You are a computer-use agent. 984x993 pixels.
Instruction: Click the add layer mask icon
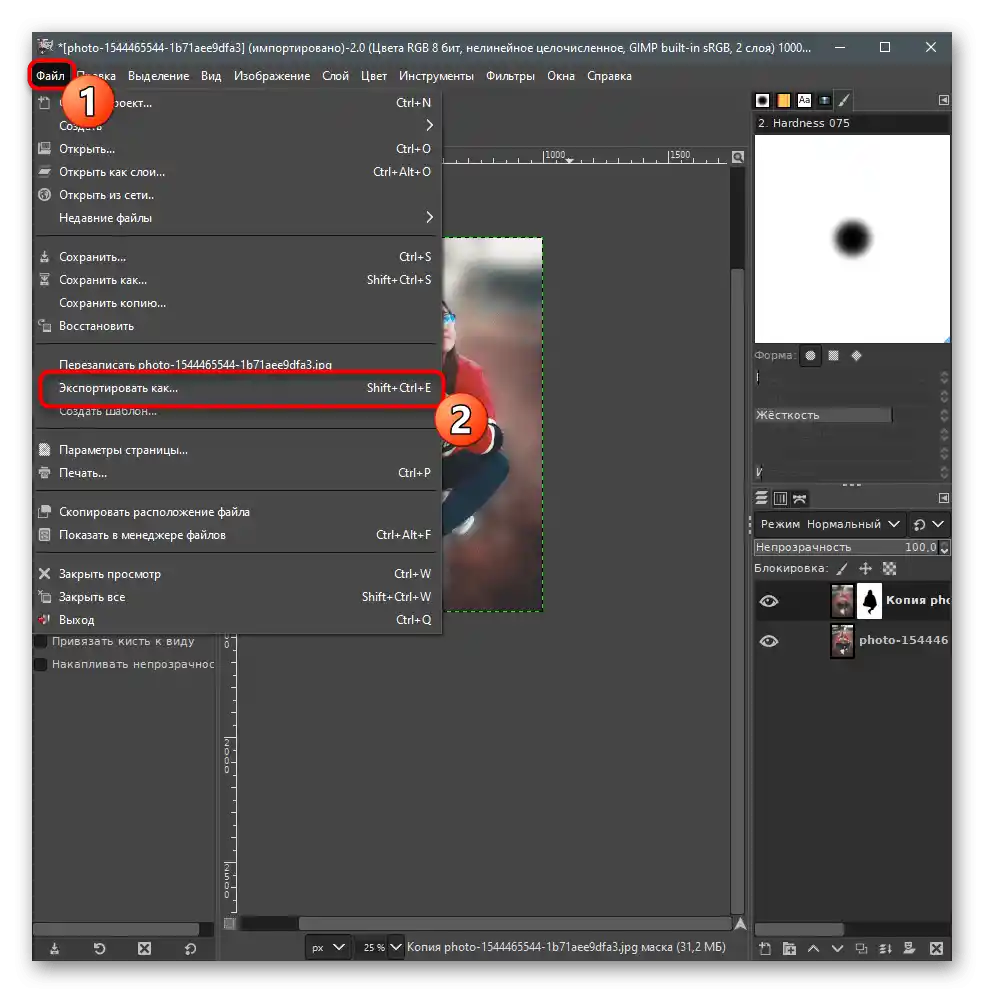[x=910, y=948]
